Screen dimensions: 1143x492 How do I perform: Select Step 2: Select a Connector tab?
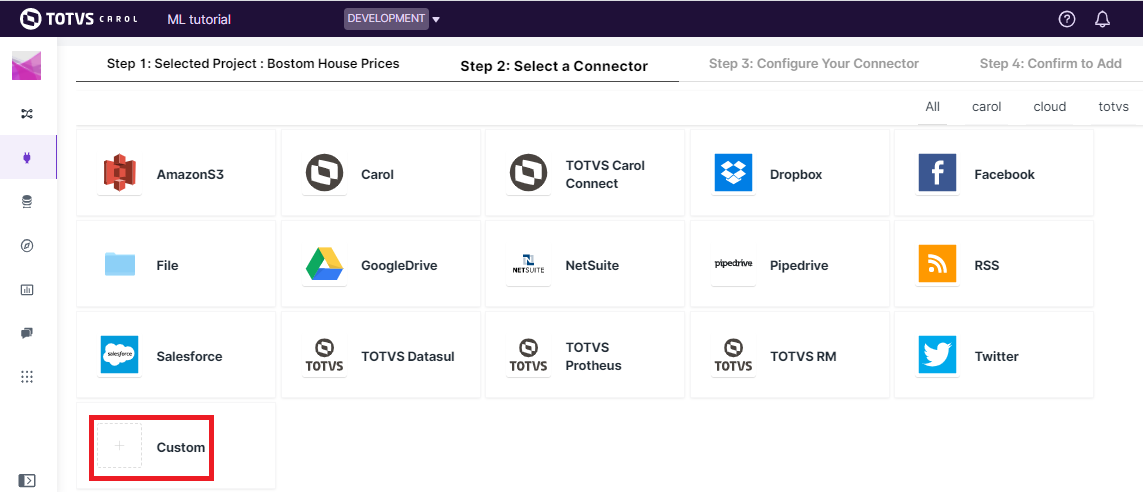(x=554, y=66)
